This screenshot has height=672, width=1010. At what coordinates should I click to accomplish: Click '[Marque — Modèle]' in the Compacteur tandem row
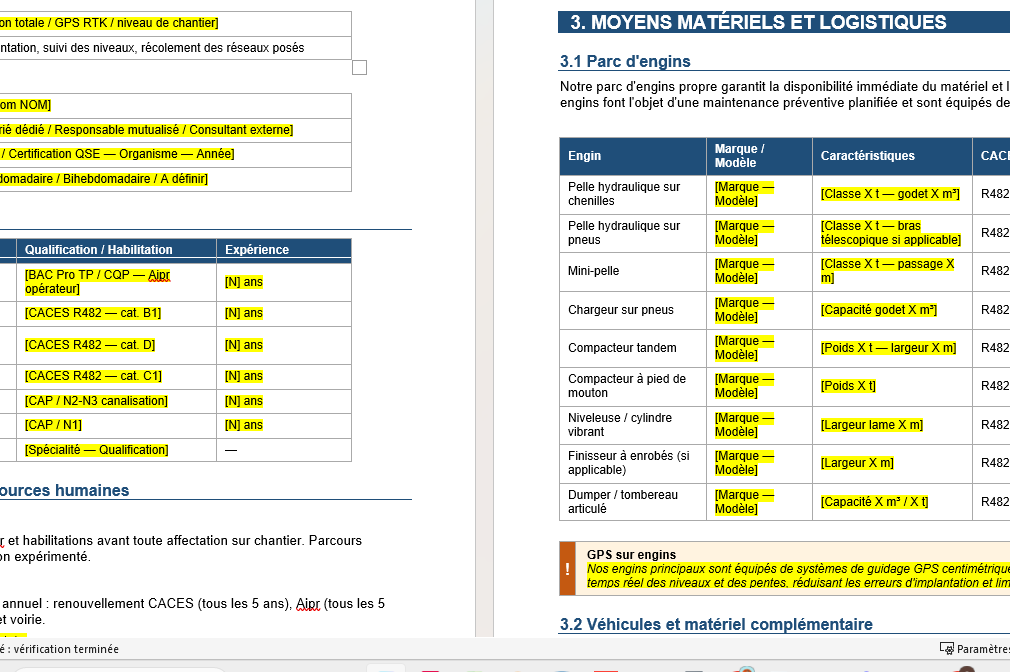pyautogui.click(x=744, y=348)
